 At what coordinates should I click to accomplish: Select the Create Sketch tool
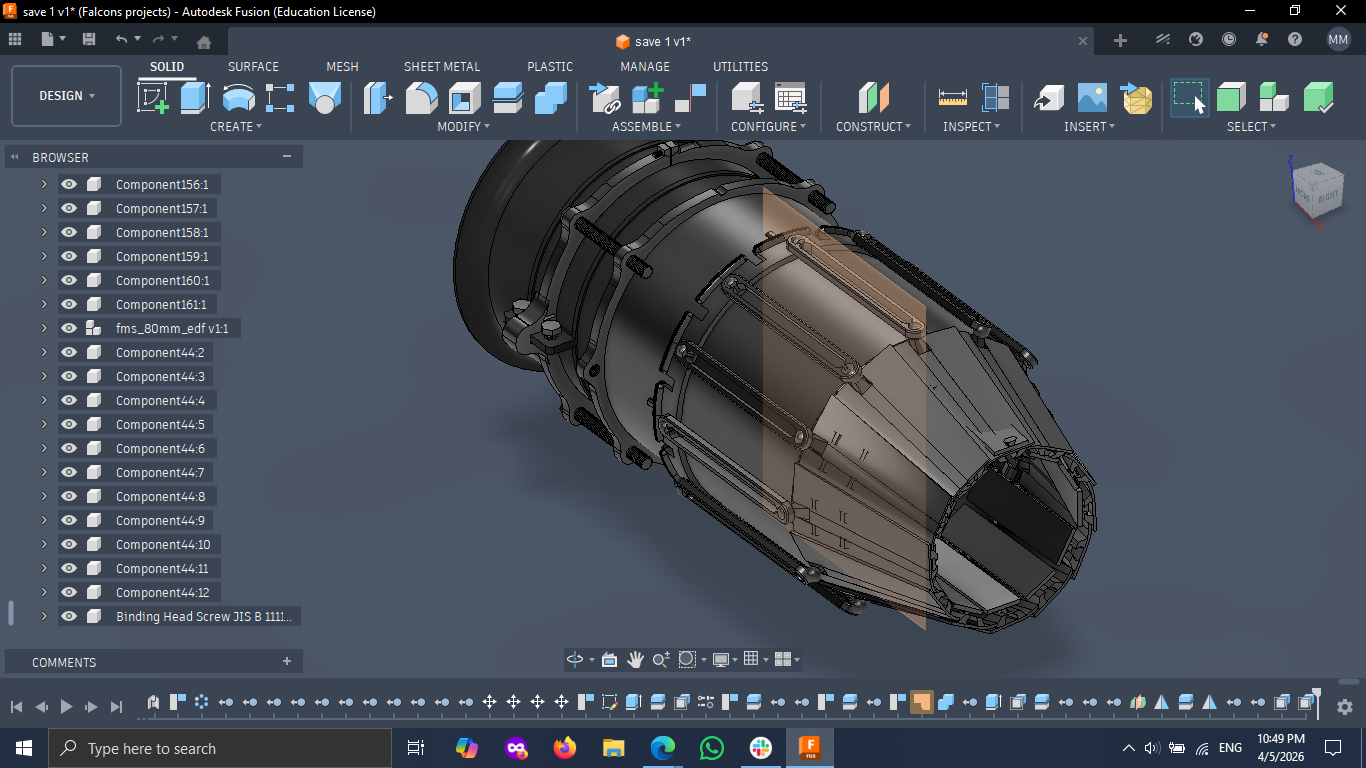[153, 98]
